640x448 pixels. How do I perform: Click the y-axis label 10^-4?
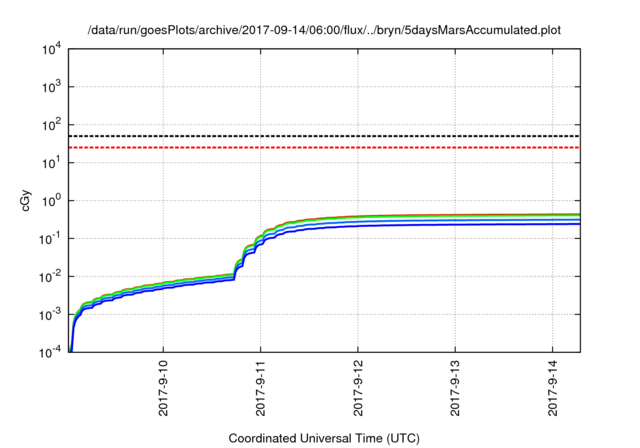[50, 352]
